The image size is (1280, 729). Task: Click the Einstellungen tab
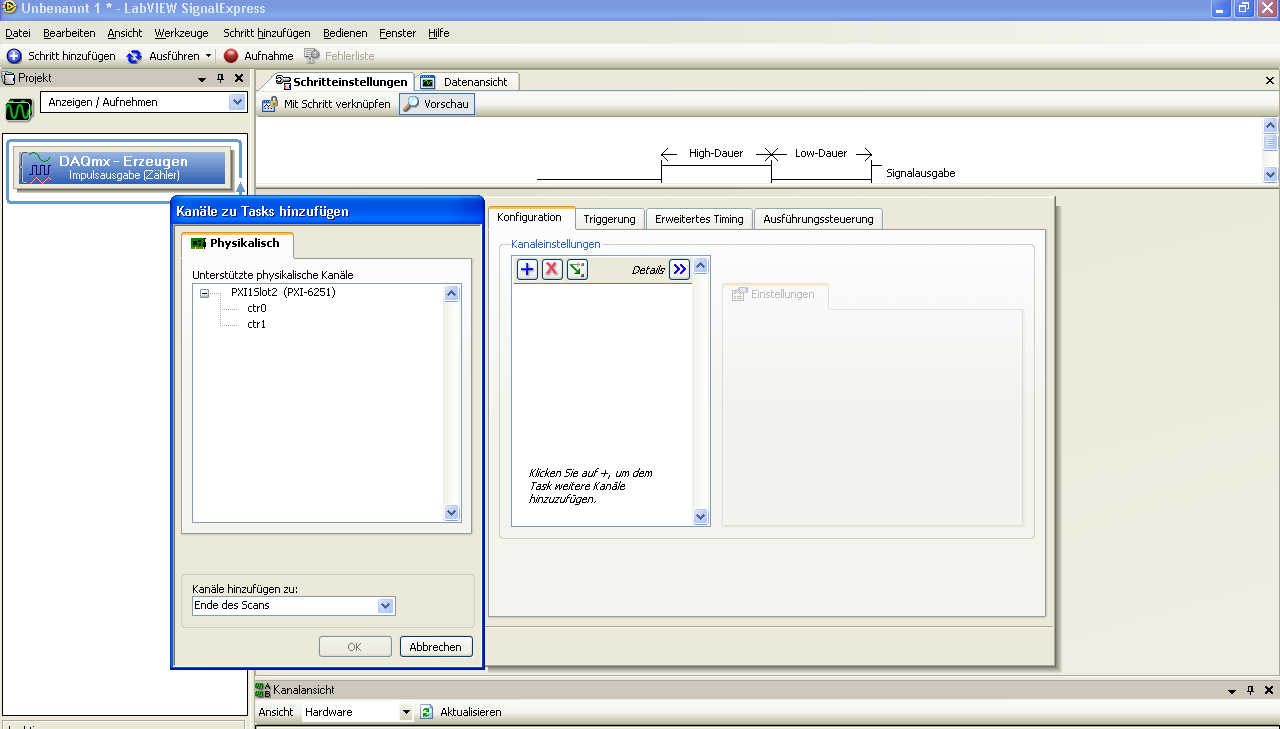[x=774, y=295]
